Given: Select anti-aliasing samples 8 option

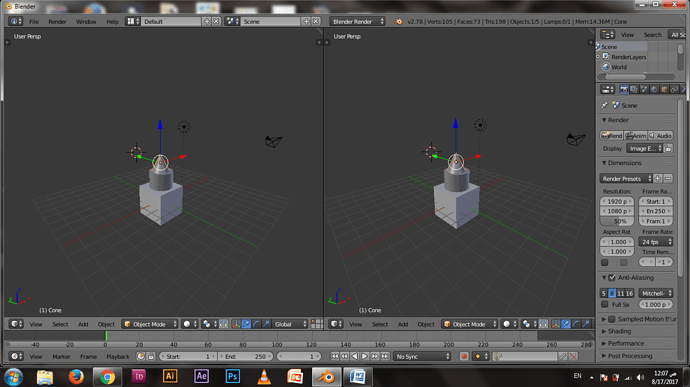Looking at the screenshot, I should (x=612, y=293).
